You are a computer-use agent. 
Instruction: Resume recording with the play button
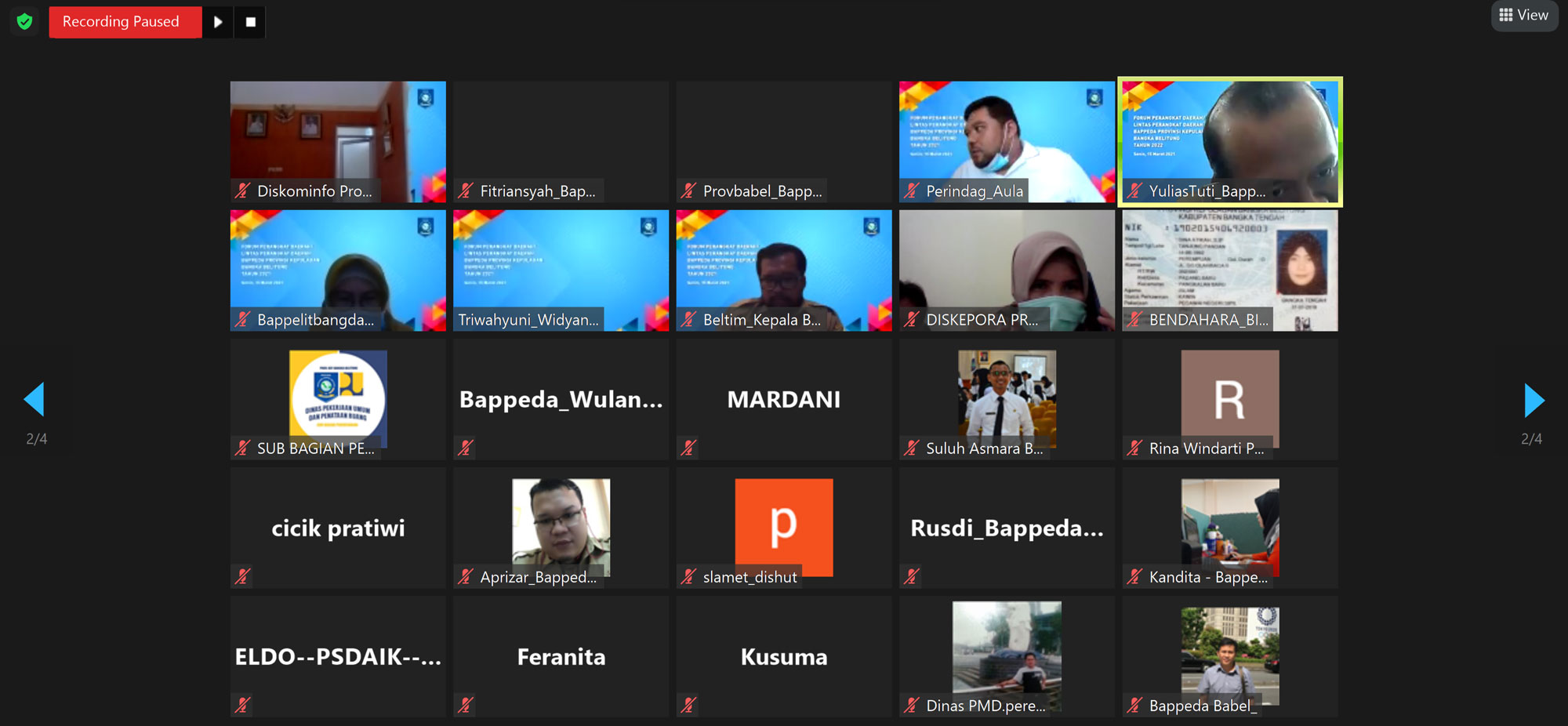[x=218, y=22]
